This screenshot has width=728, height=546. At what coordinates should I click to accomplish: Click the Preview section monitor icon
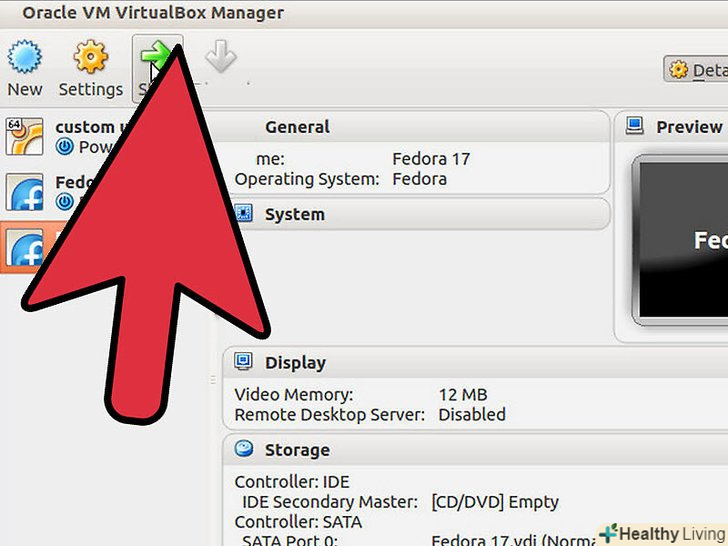(x=634, y=125)
